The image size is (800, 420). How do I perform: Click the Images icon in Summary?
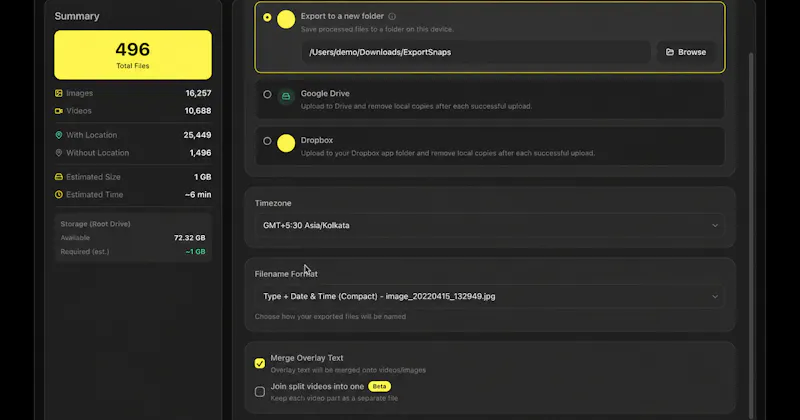pos(59,93)
